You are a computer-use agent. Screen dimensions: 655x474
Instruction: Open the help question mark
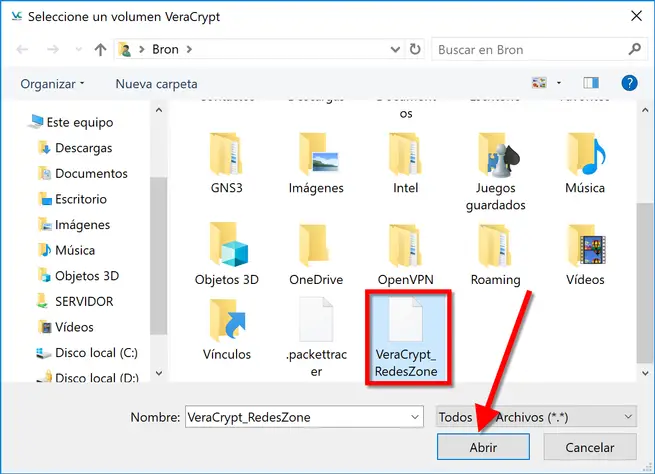tap(629, 83)
